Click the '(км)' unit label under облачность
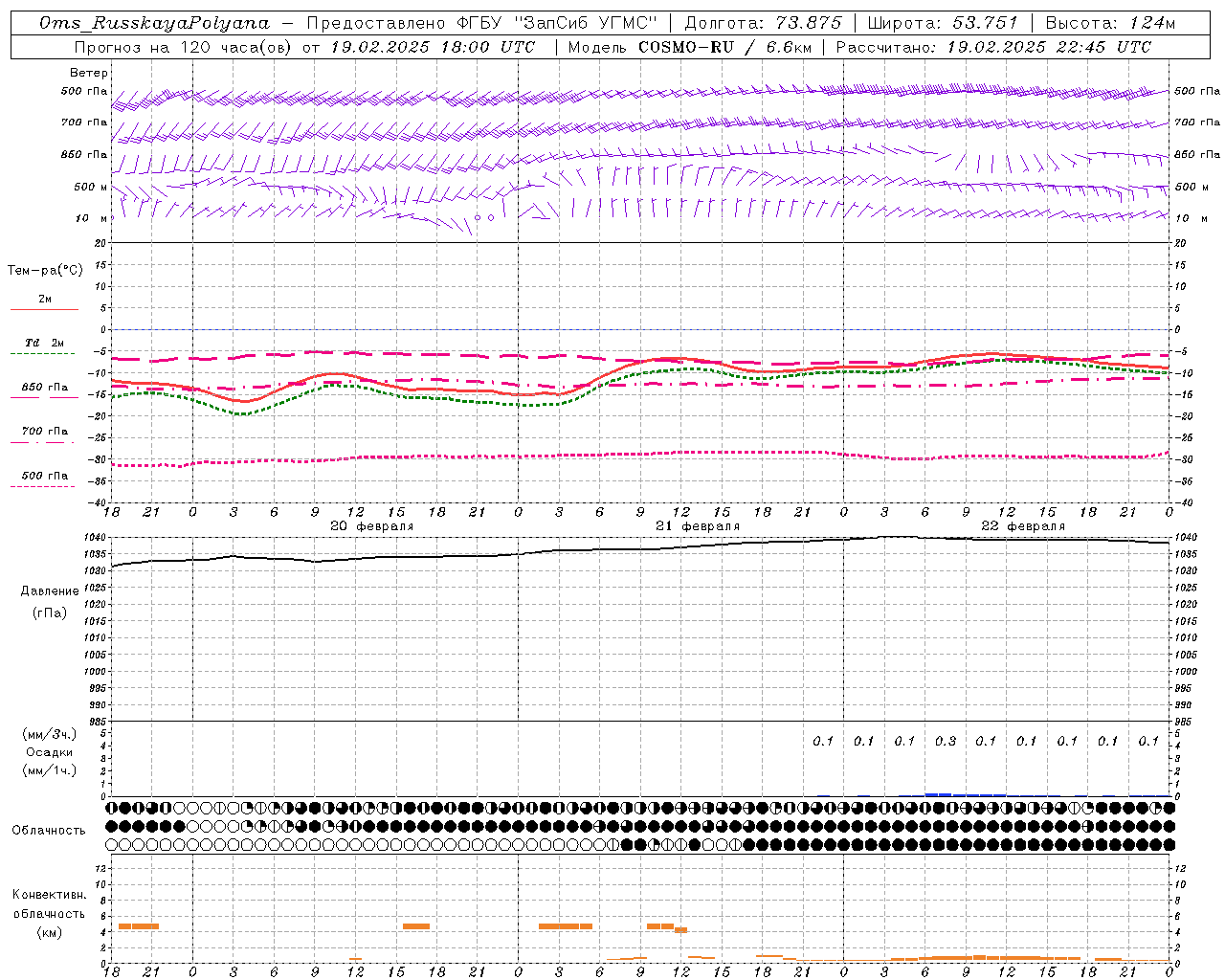 (49, 932)
